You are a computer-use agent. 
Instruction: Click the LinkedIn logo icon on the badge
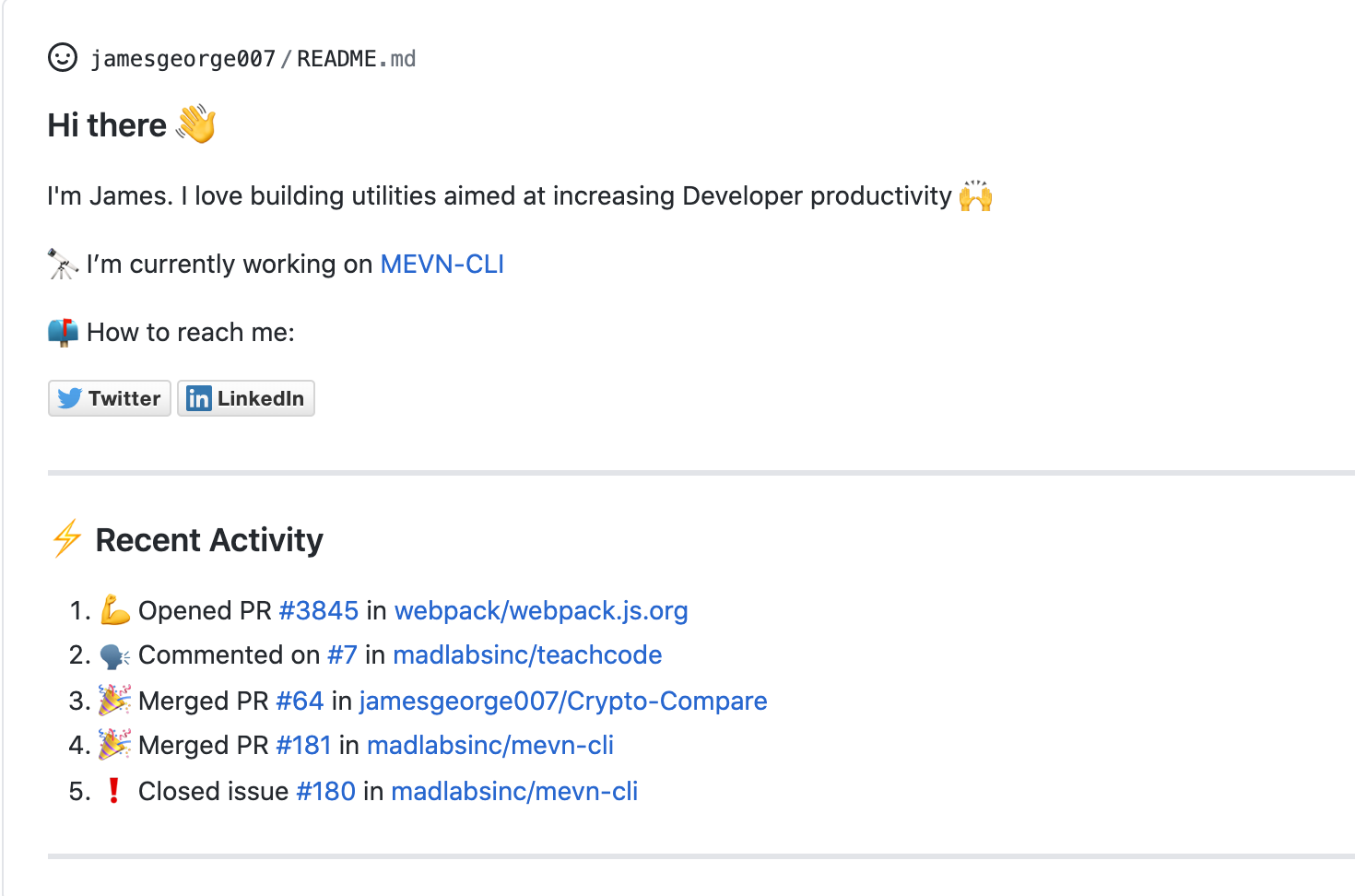pyautogui.click(x=198, y=398)
